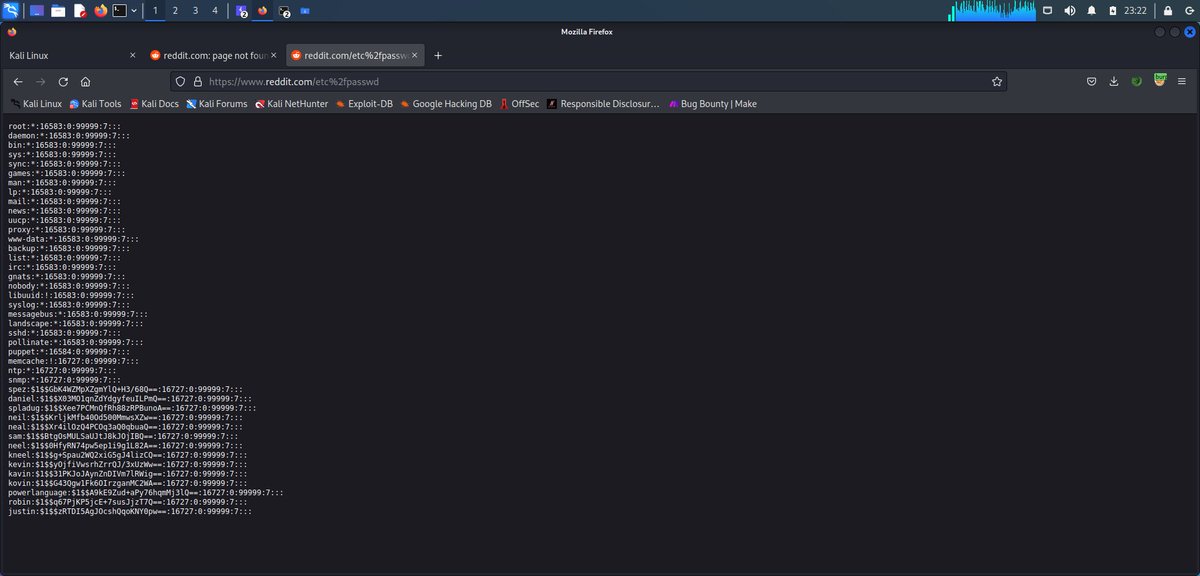1200x576 pixels.
Task: Click the daniel password hash line
Action: pyautogui.click(x=129, y=398)
